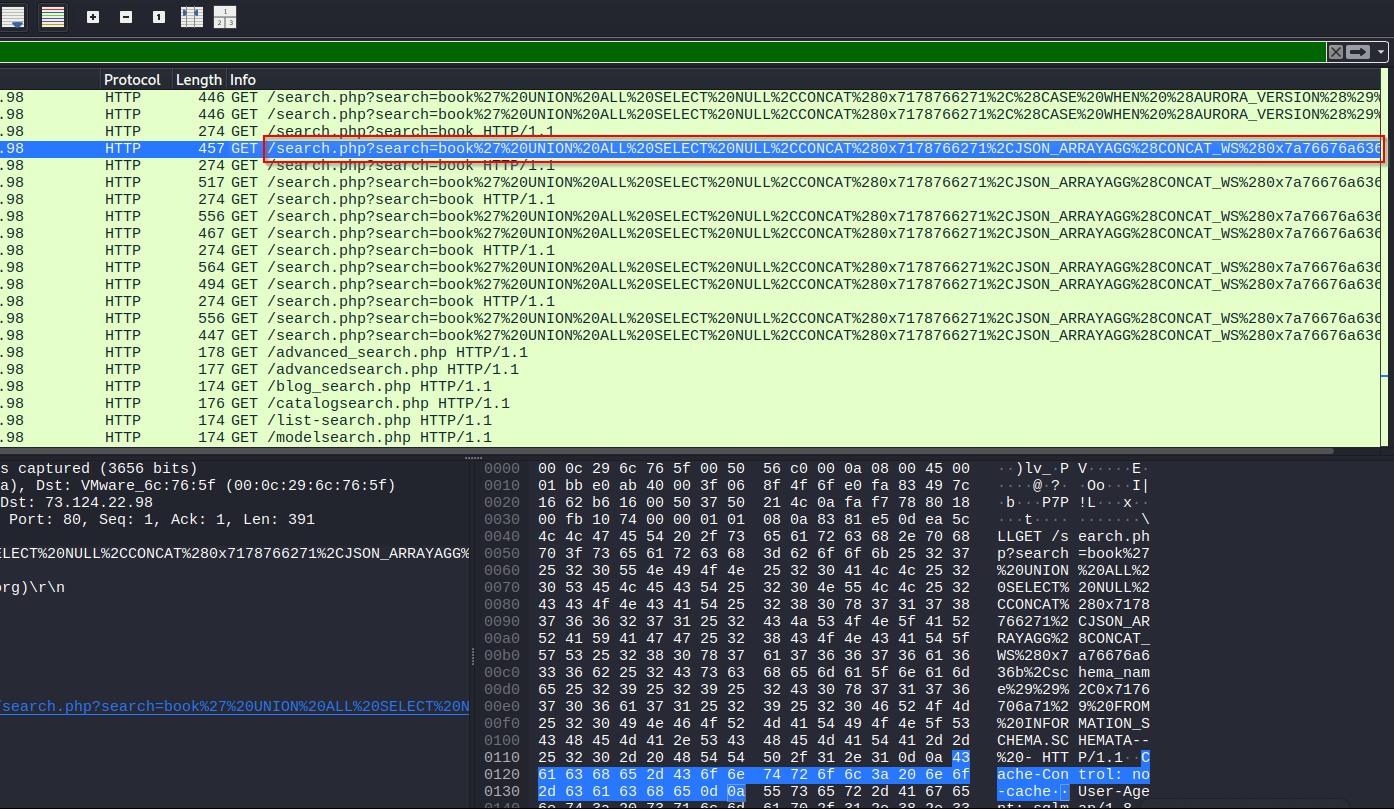
Task: Click the green display filter field
Action: click(660, 52)
